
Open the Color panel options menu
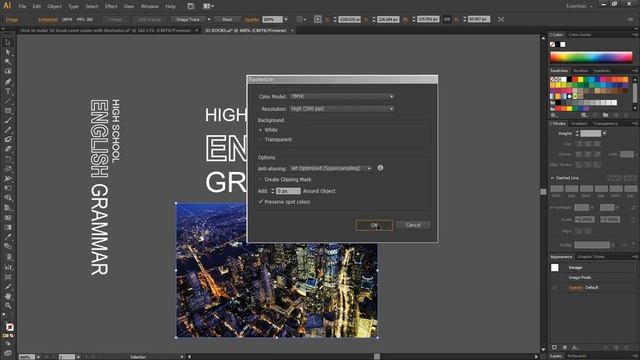pyautogui.click(x=635, y=35)
